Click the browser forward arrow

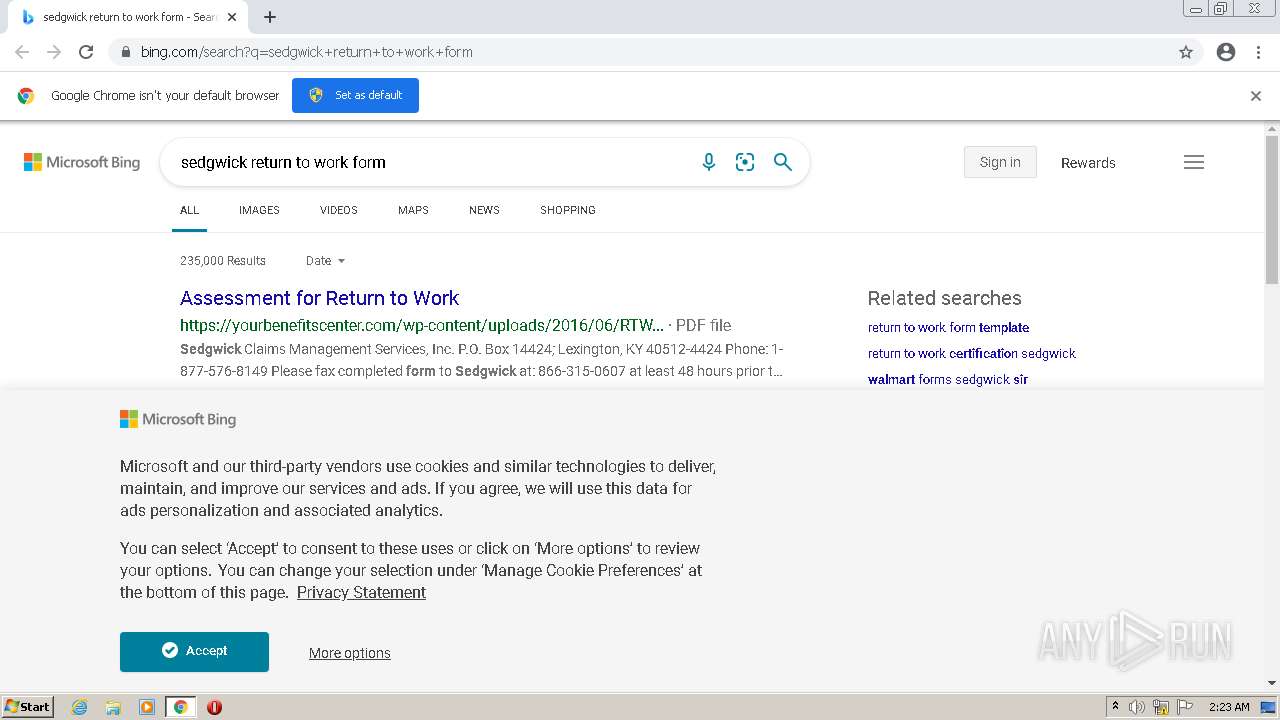point(54,52)
